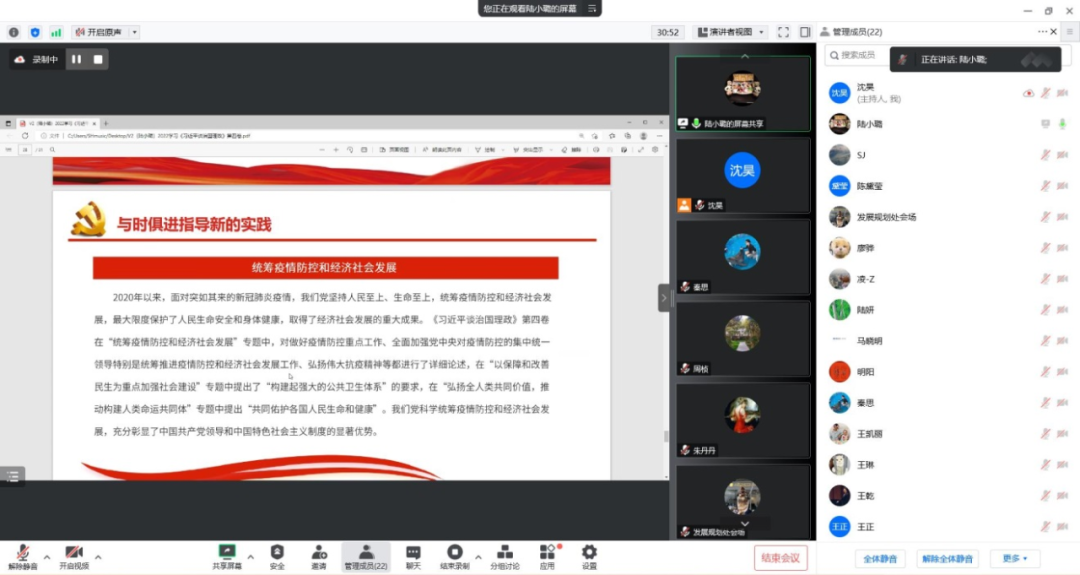Pause the cloud recording
Screen dimensions: 1080x575
[77, 60]
